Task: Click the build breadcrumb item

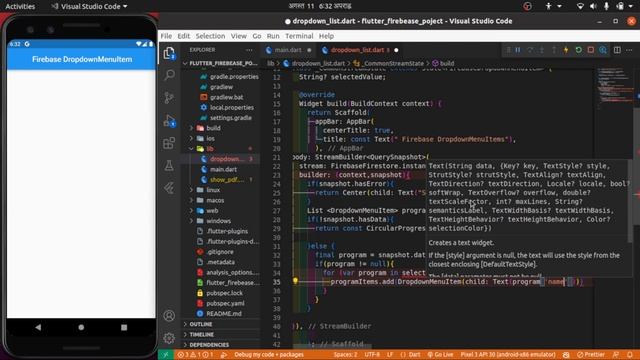Action: (x=443, y=63)
